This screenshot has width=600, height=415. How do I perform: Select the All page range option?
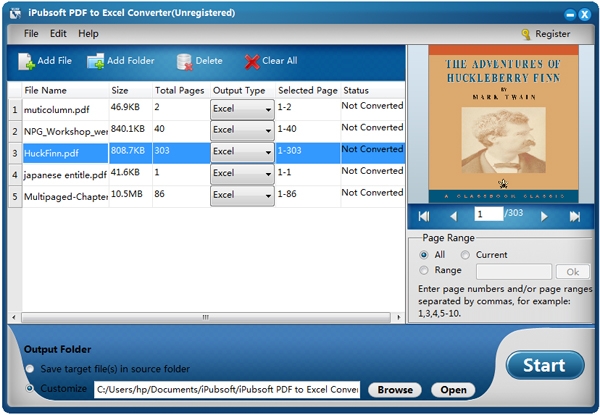424,255
